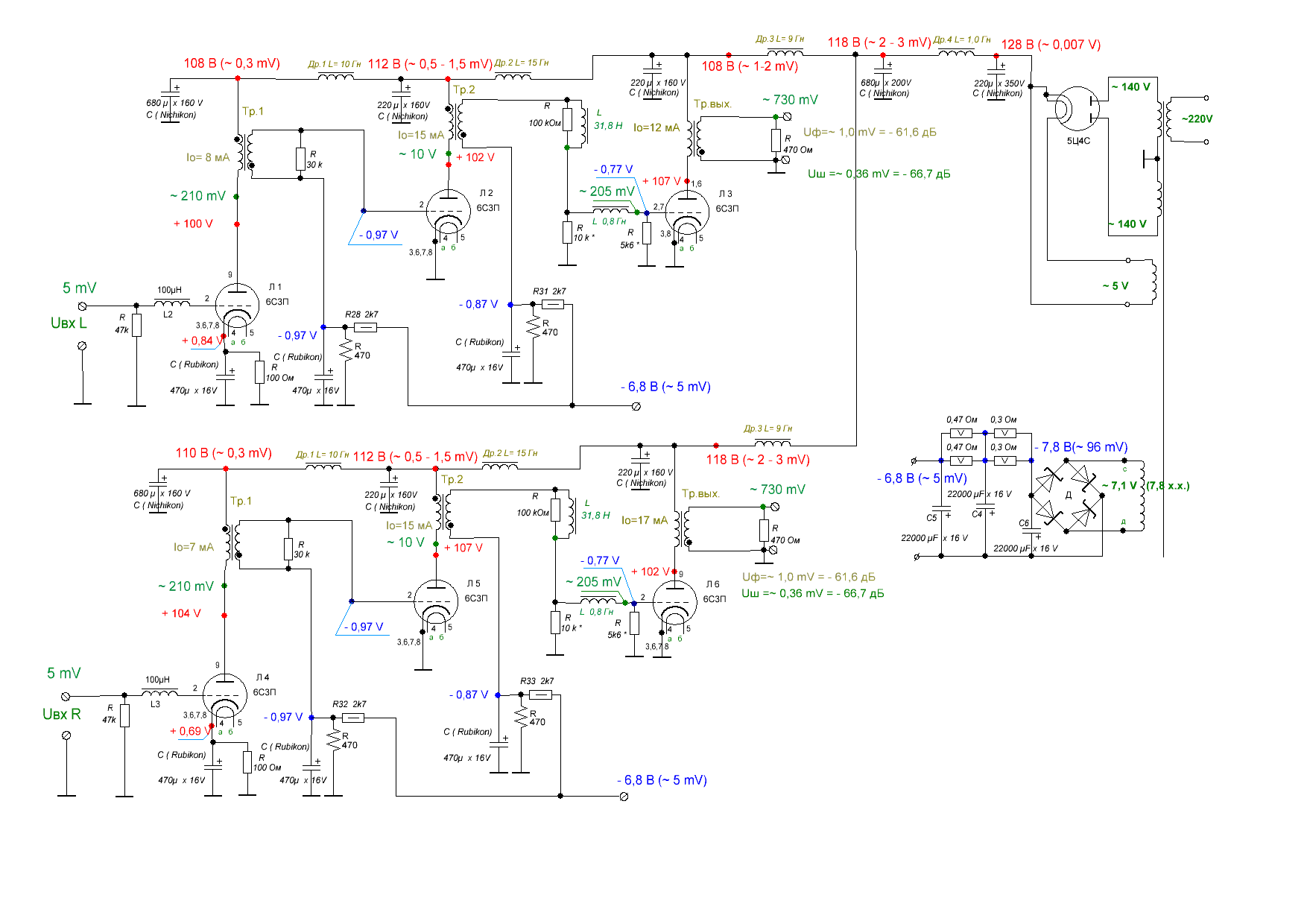Click the Л5 6С3П tube symbol
1307x924 pixels.
[x=436, y=602]
